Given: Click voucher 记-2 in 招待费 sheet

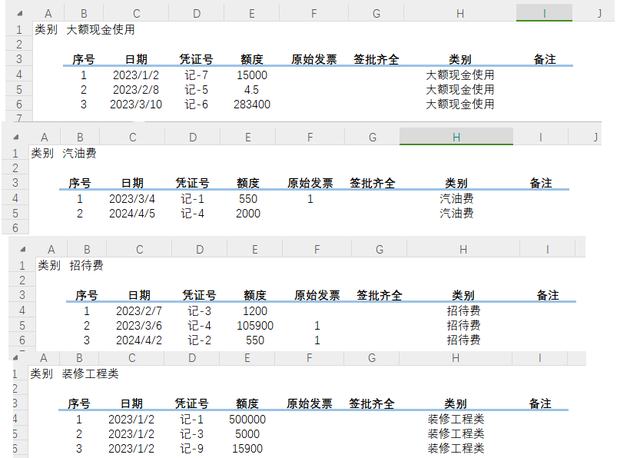Looking at the screenshot, I should pos(199,340).
